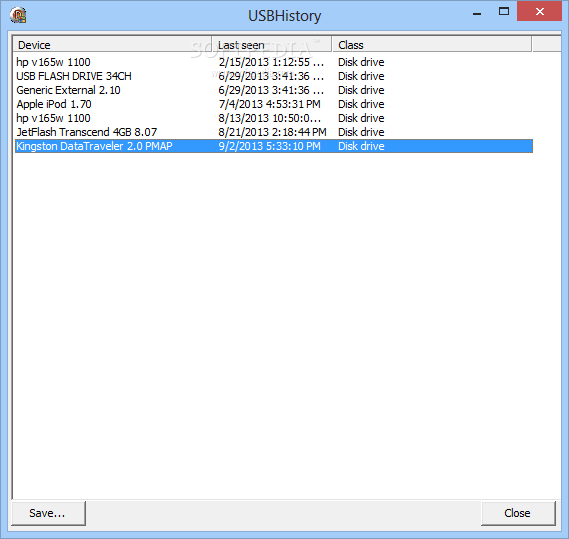Viewport: 569px width, 539px height.
Task: Sort by the Last seen column header
Action: click(x=271, y=45)
